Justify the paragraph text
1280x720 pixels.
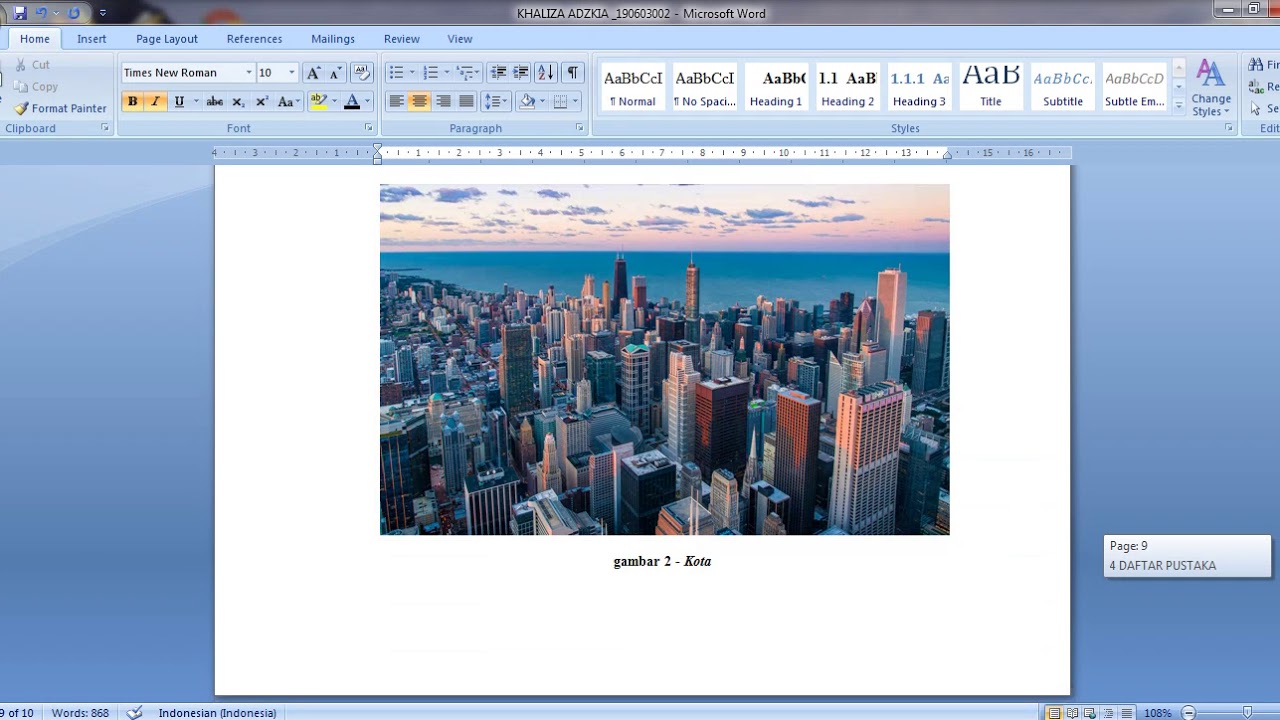tap(466, 102)
